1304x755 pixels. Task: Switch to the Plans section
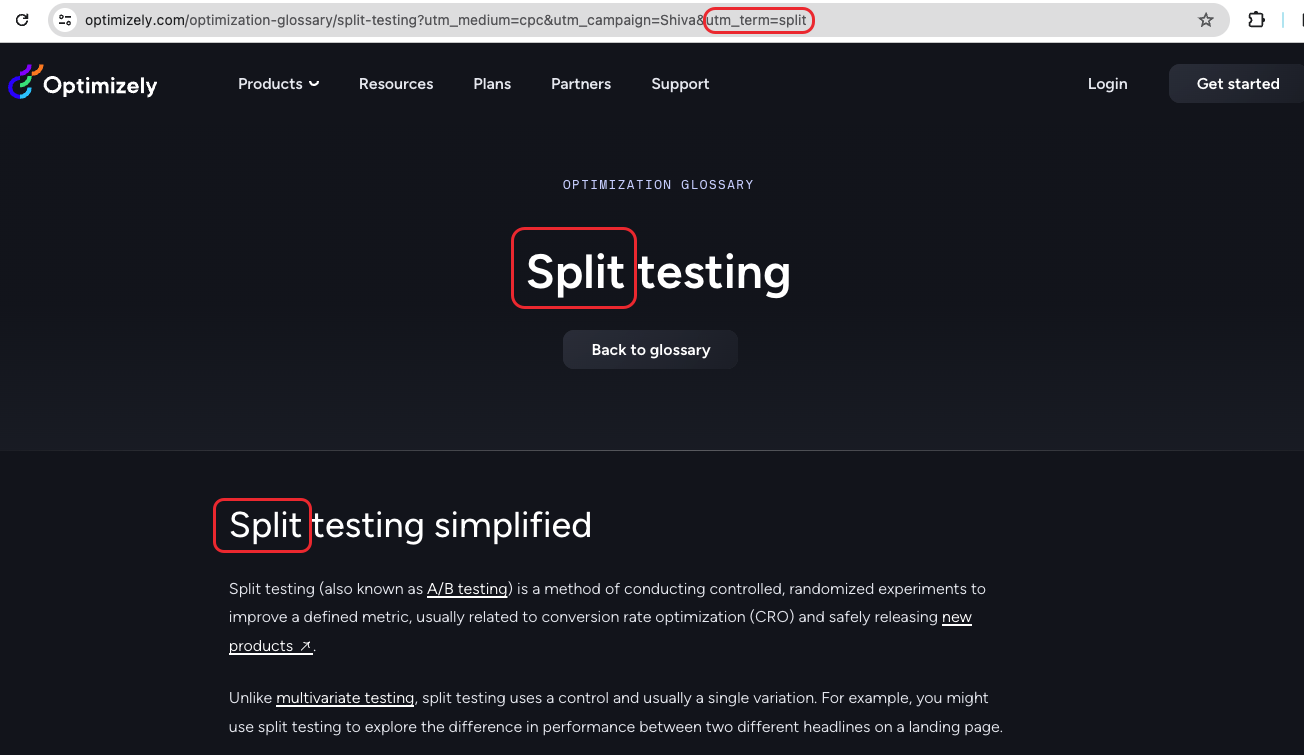[x=492, y=84]
